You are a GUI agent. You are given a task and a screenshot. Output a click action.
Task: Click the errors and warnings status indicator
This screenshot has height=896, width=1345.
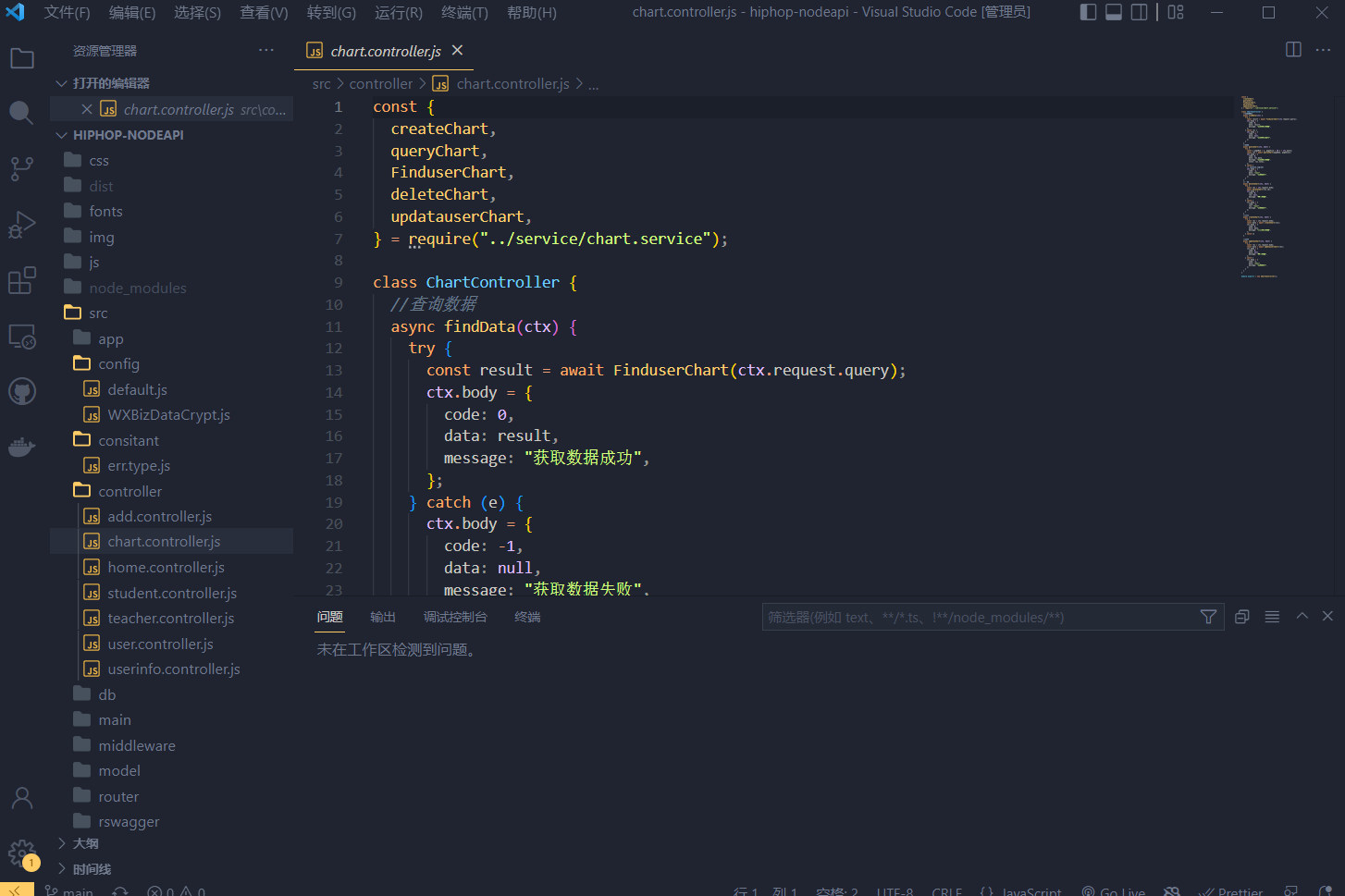tap(176, 891)
